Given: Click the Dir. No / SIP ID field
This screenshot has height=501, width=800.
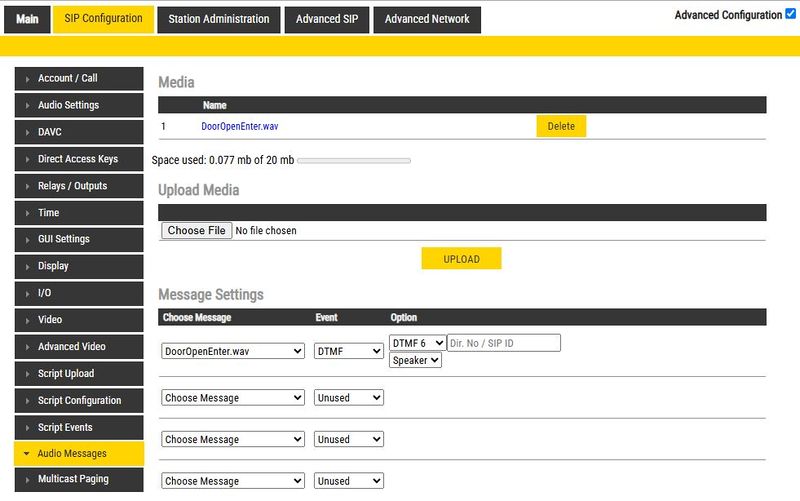Looking at the screenshot, I should 504,343.
